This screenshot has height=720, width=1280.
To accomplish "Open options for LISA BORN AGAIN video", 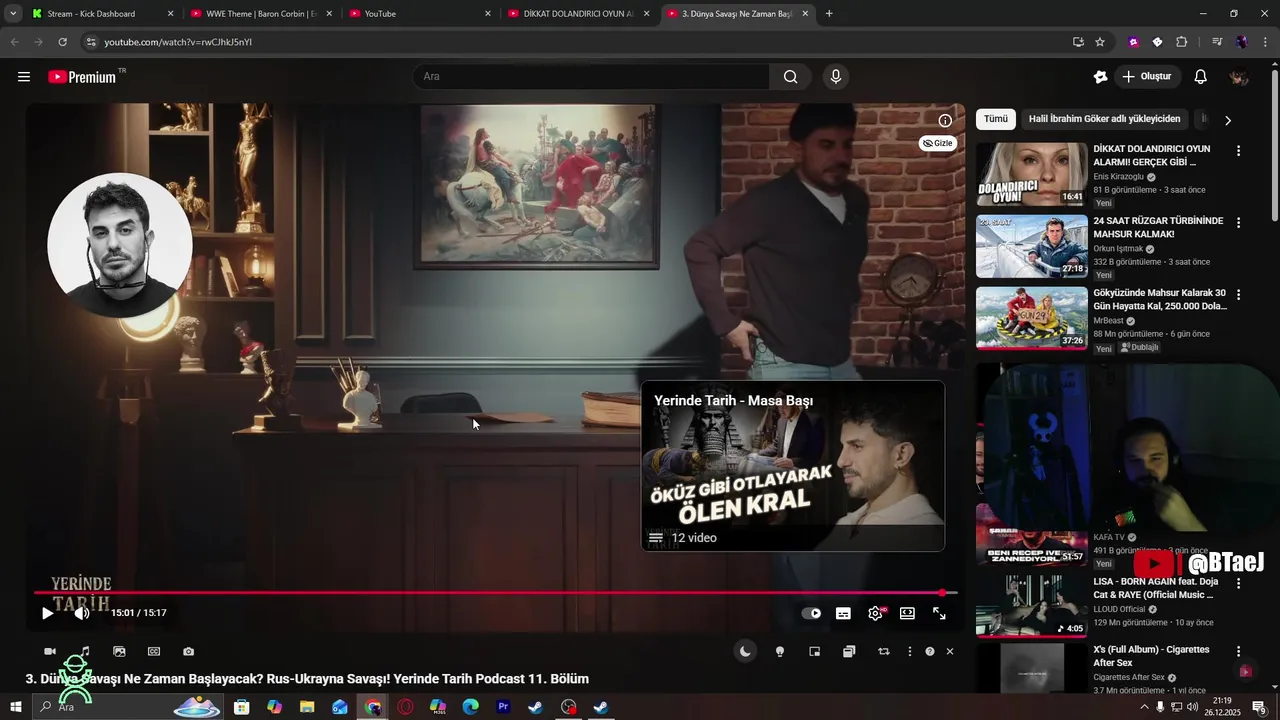I will 1238,583.
